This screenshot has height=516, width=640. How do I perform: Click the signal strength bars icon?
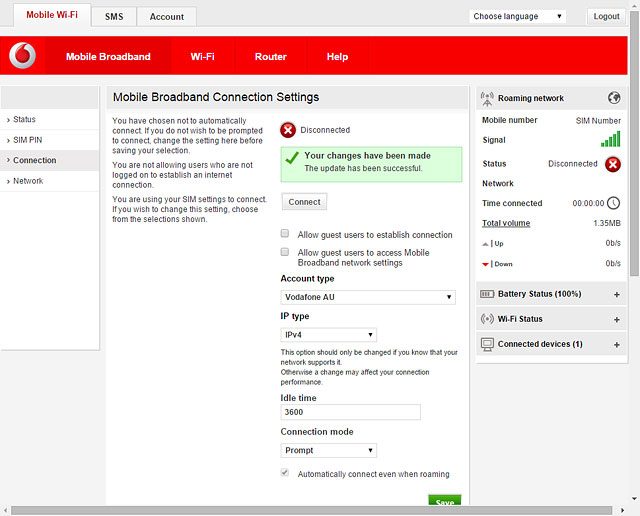point(610,140)
